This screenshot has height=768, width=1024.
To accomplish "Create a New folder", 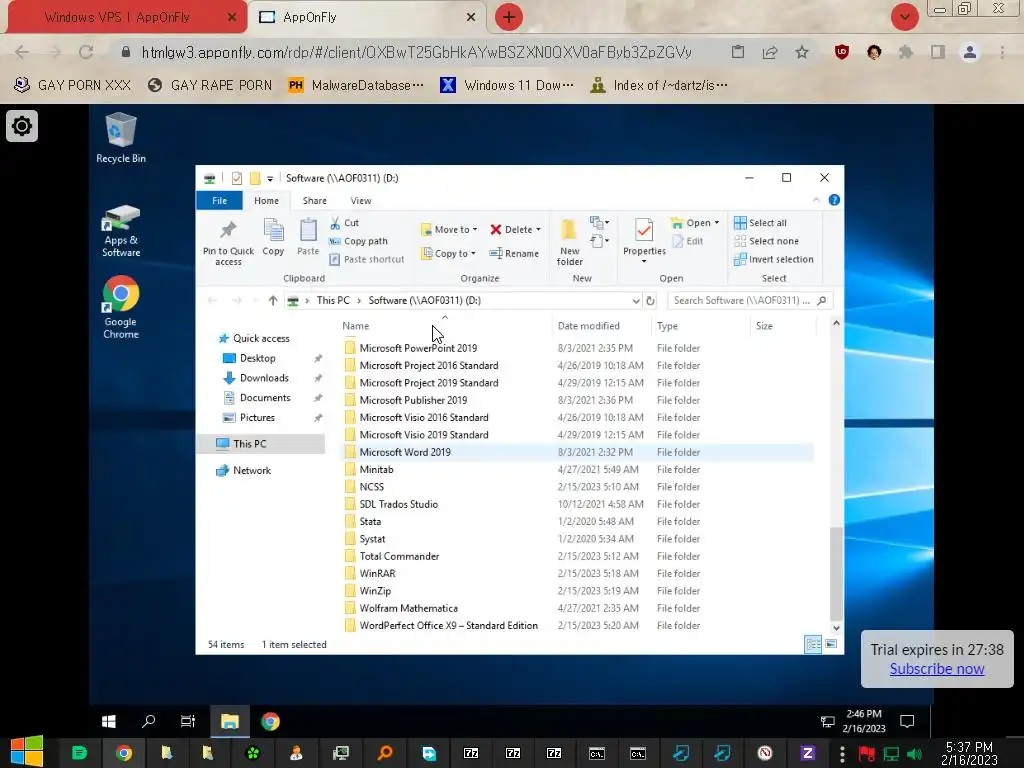I will [x=569, y=242].
